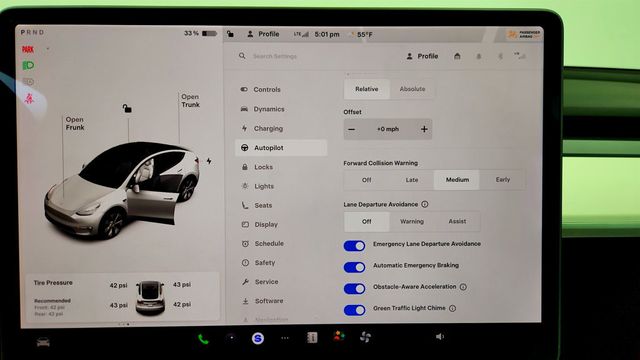Tap the volume speaker icon
Screen dimensions: 640x360
pyautogui.click(x=440, y=337)
